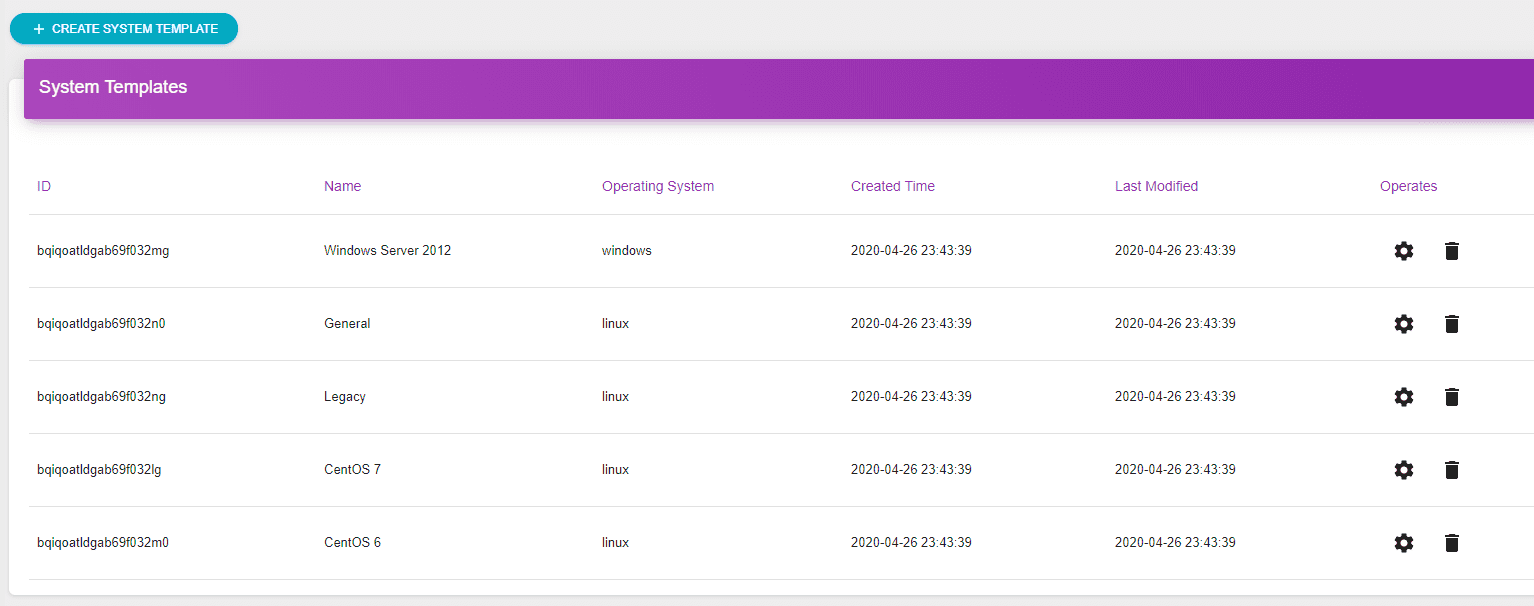Screen dimensions: 1534x606
Task: Delete the Windows Server 2012 template
Action: pyautogui.click(x=1452, y=251)
